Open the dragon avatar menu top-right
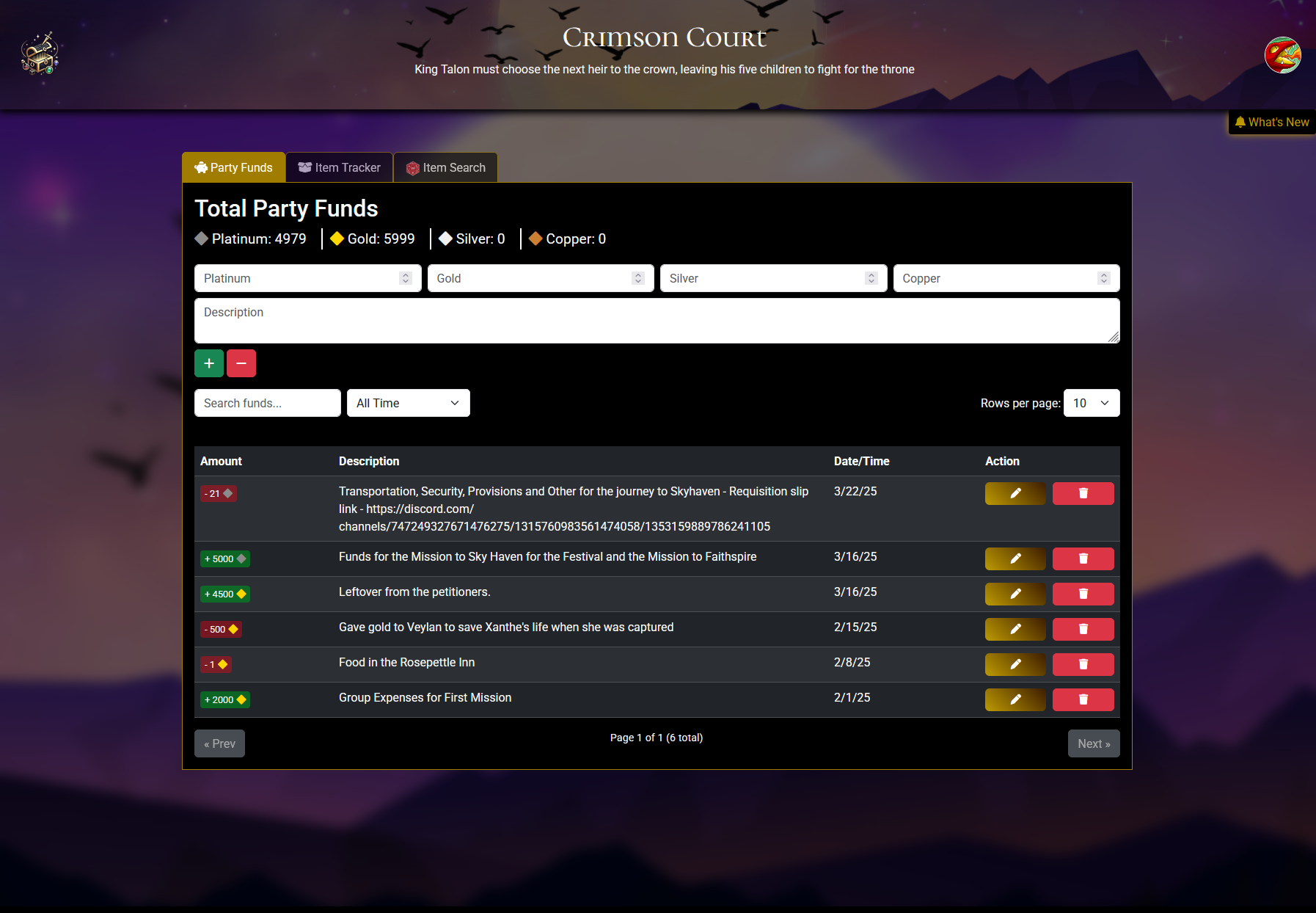Image resolution: width=1316 pixels, height=913 pixels. click(1282, 55)
